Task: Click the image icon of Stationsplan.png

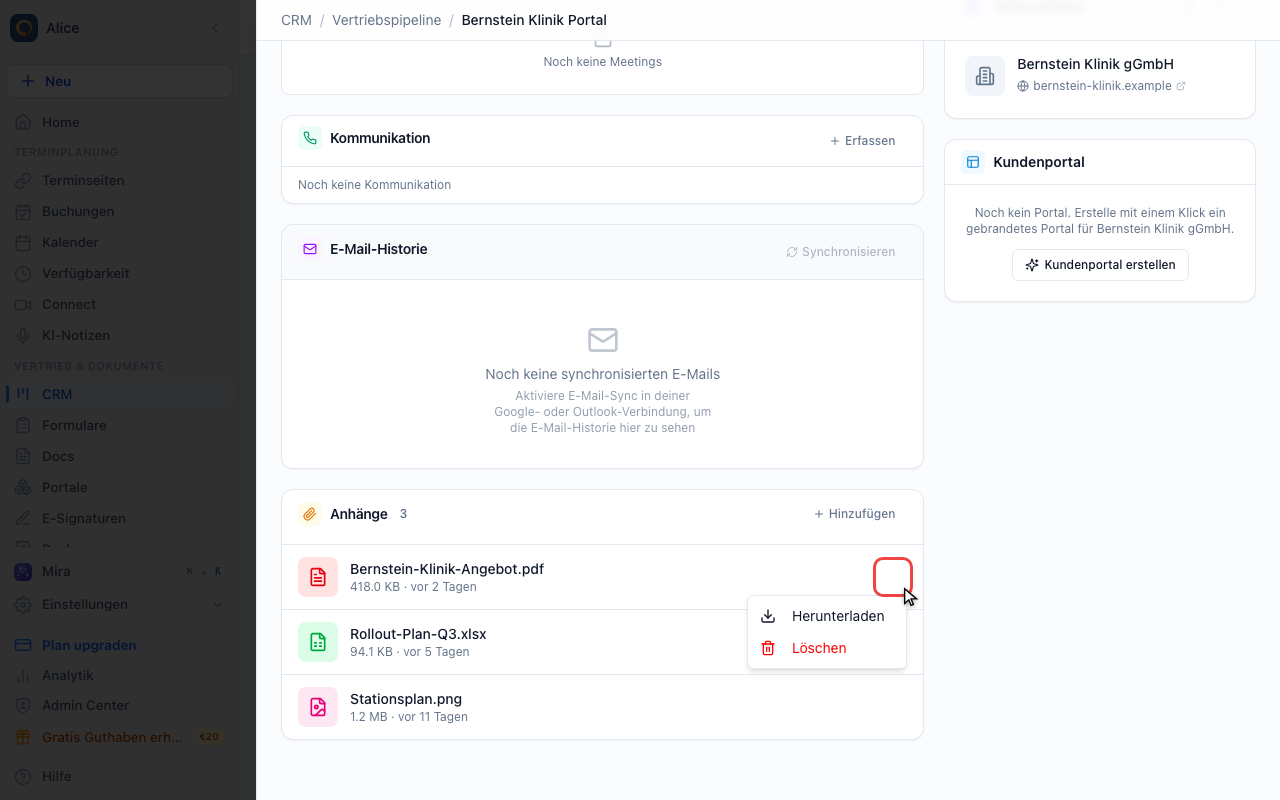Action: (318, 707)
